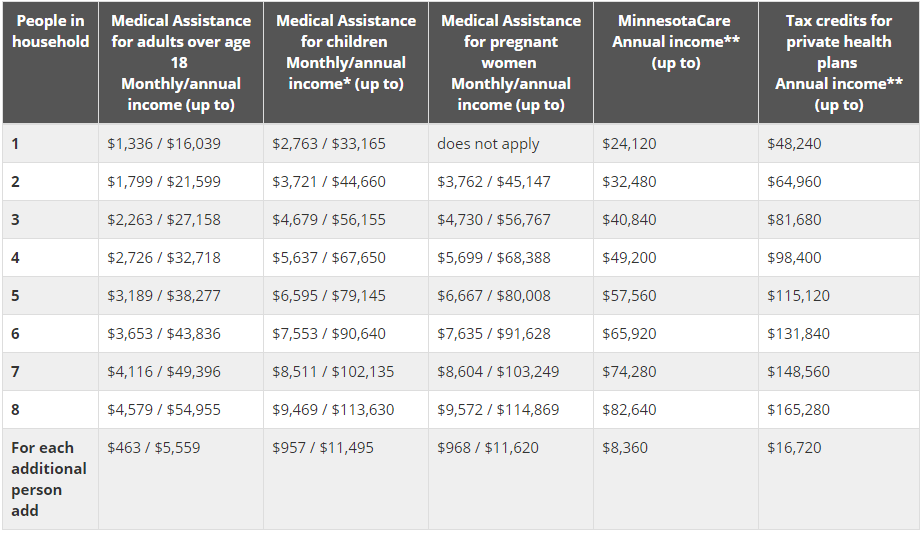Click the $49,200 MinnesotaCare cell
Screen dimensions: 920x533
(630, 258)
